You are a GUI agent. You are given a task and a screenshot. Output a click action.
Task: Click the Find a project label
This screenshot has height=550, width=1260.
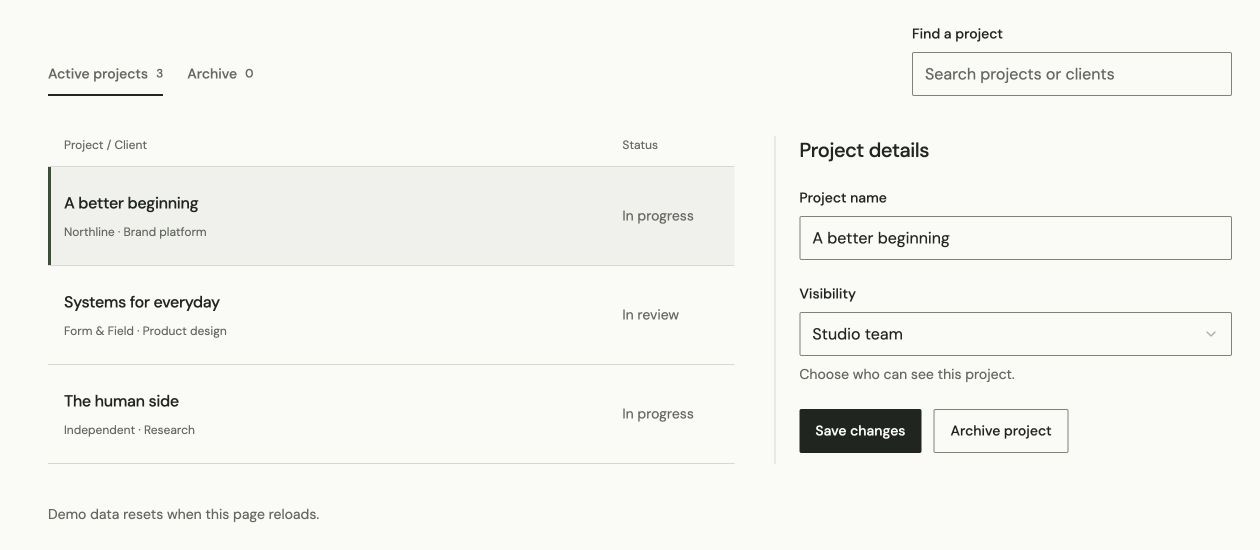point(957,34)
